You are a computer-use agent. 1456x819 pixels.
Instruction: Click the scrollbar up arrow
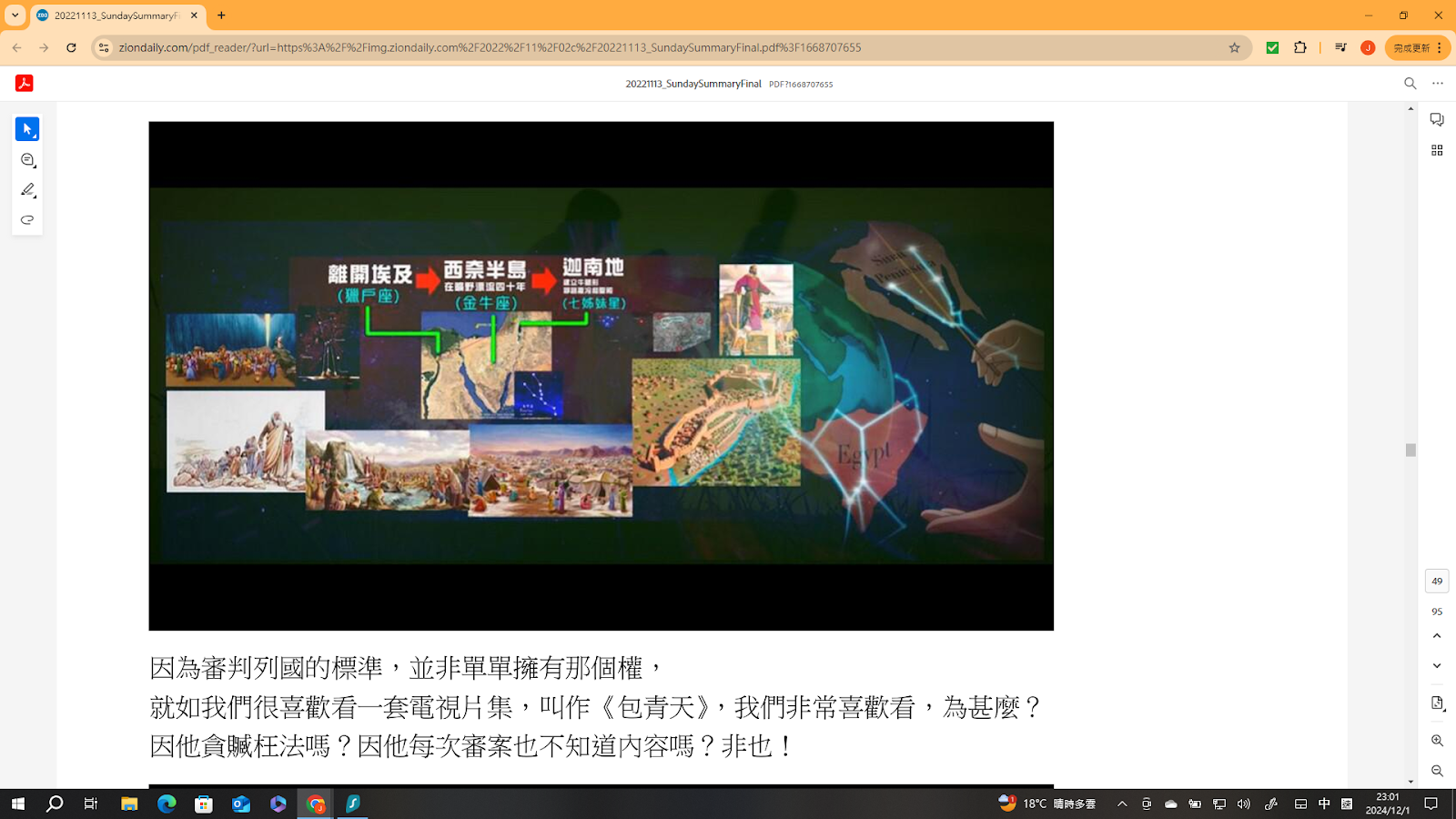pos(1410,109)
